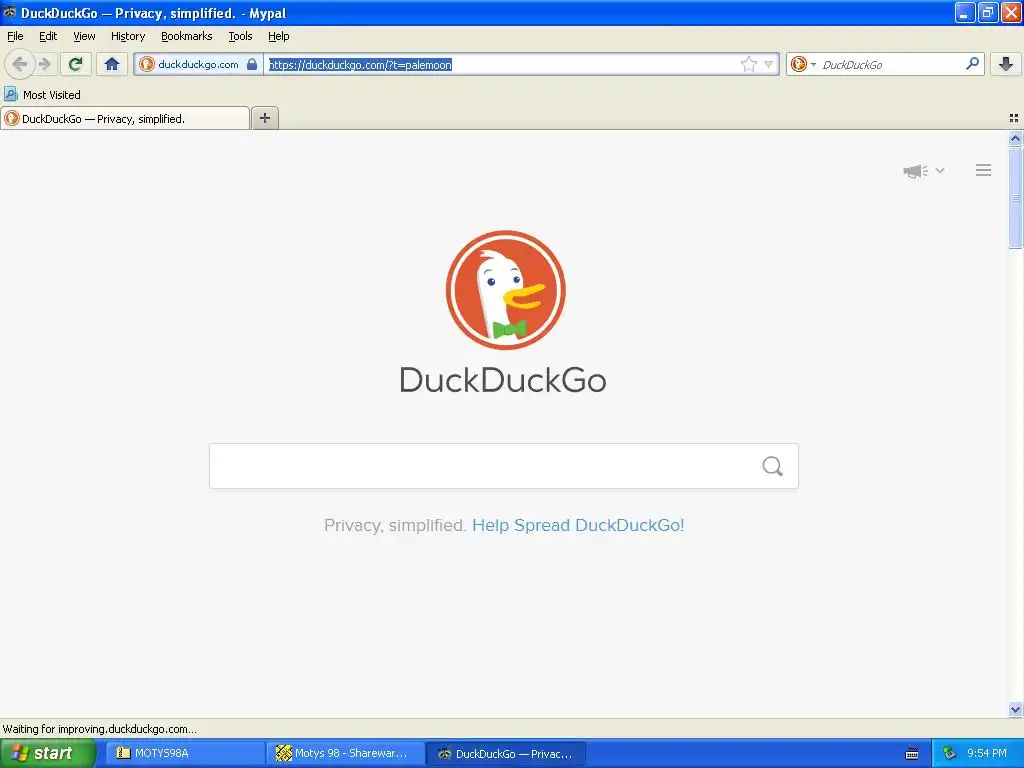This screenshot has width=1024, height=768.
Task: Click the DuckDuckGo duck logo
Action: (505, 289)
